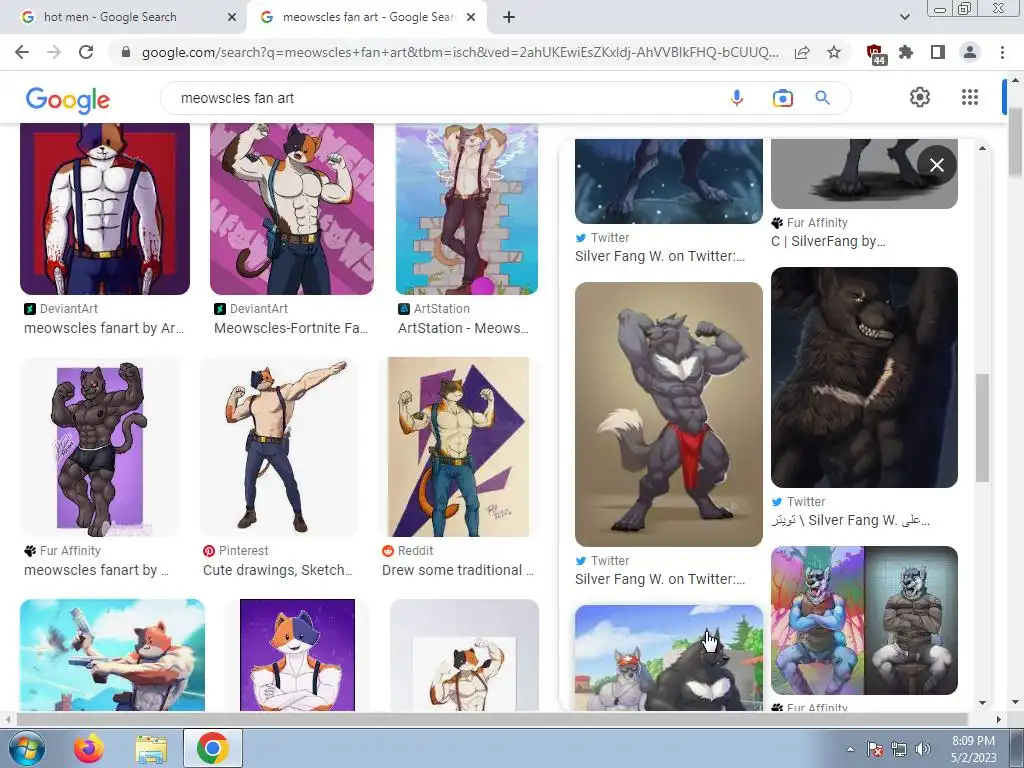Click the address bar URL
Screen dimensions: 1024x768
(460, 52)
